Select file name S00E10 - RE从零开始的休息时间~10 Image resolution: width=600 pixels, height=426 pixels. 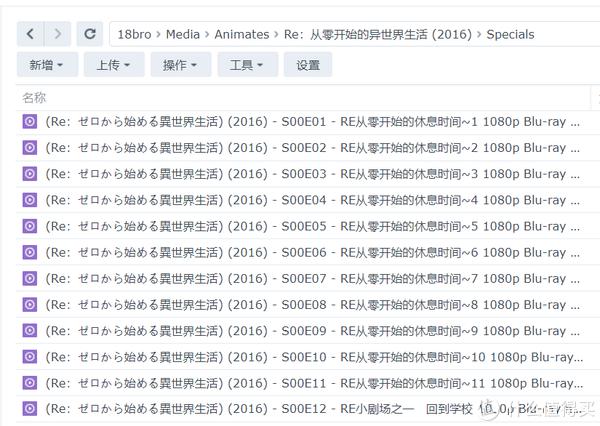coord(314,357)
